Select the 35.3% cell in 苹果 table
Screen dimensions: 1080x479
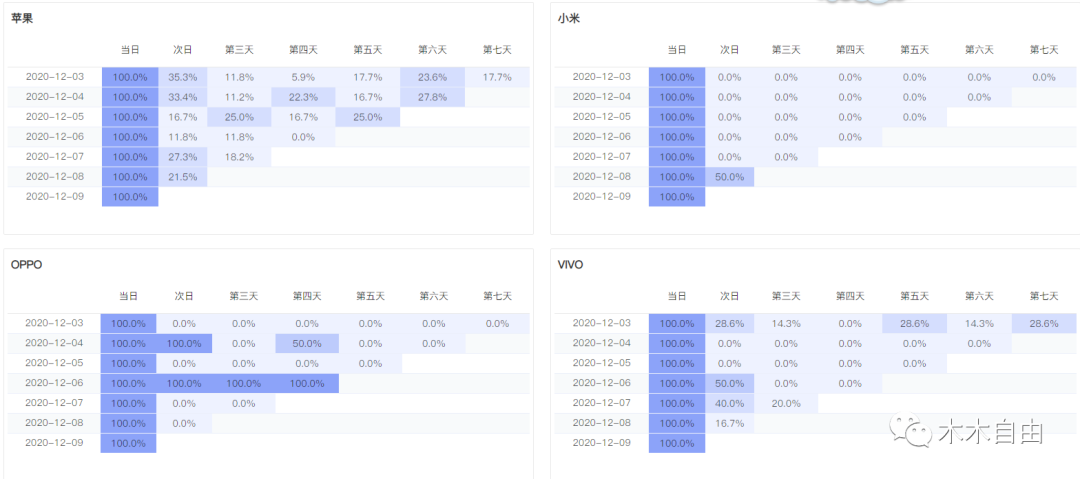[x=183, y=77]
